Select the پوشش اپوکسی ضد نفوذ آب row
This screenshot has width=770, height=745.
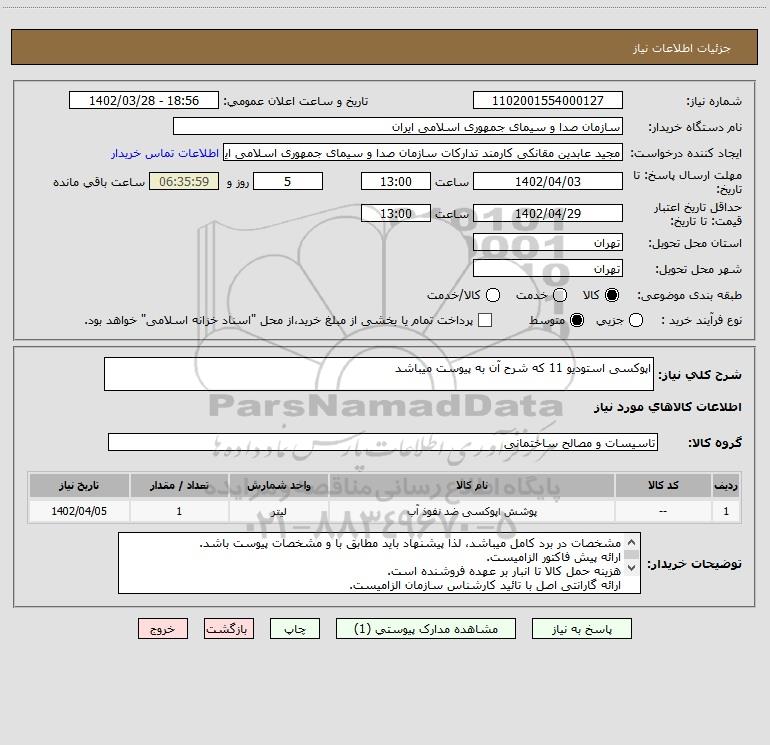(385, 512)
